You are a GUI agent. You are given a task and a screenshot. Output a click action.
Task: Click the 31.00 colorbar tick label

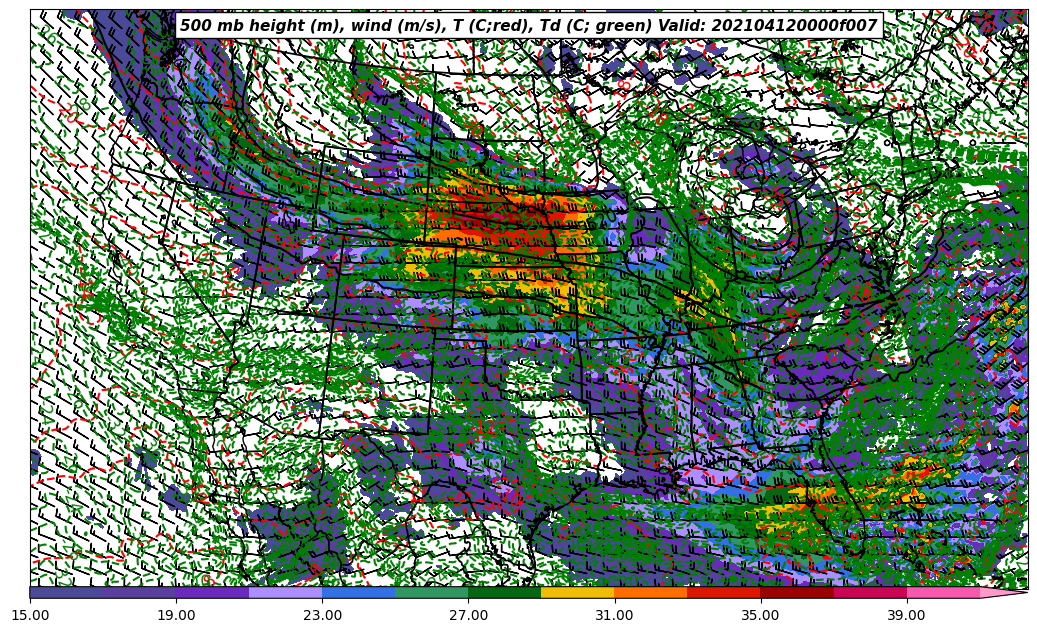pyautogui.click(x=614, y=616)
